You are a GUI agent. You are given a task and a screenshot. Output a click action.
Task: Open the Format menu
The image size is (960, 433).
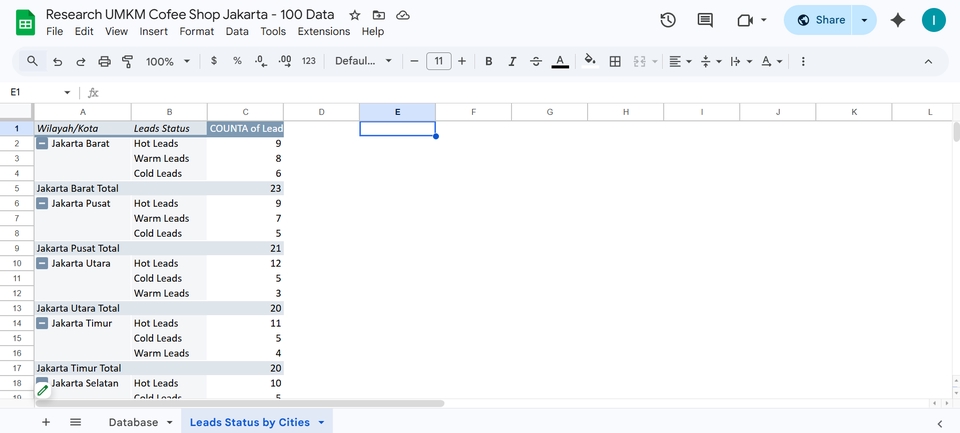pos(197,31)
